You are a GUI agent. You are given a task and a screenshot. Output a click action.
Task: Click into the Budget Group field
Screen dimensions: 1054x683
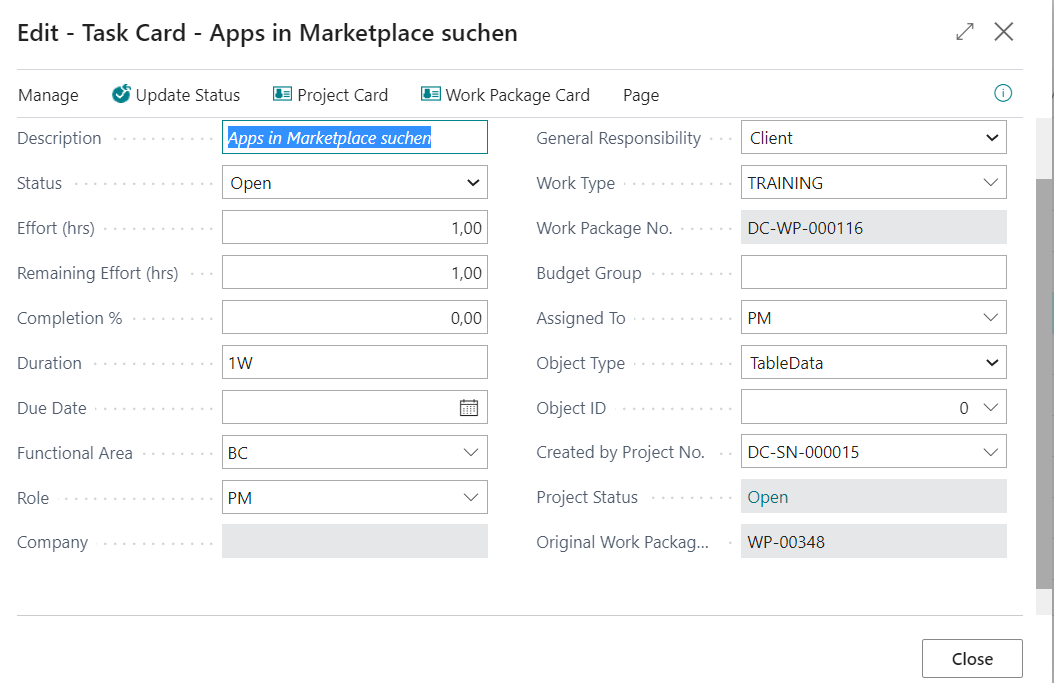click(873, 273)
